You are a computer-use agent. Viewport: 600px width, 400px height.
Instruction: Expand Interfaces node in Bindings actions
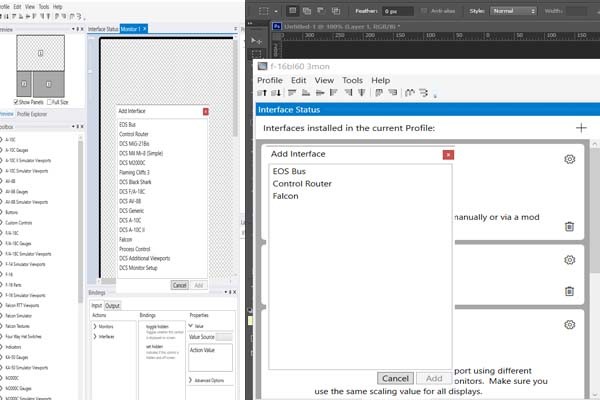coord(95,336)
